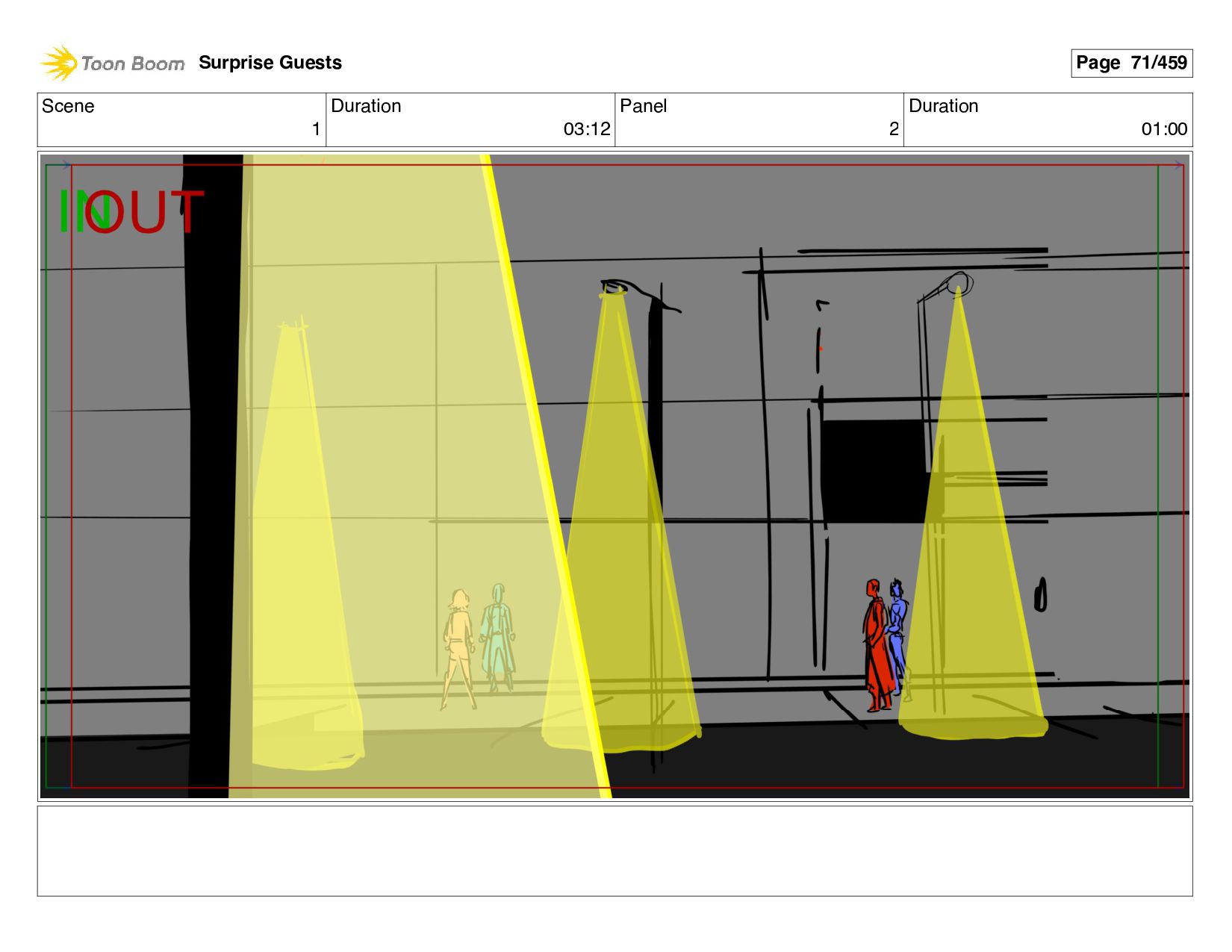Viewport: 1232px width, 952px height.
Task: Click the 'Panel' header label
Action: coord(643,106)
